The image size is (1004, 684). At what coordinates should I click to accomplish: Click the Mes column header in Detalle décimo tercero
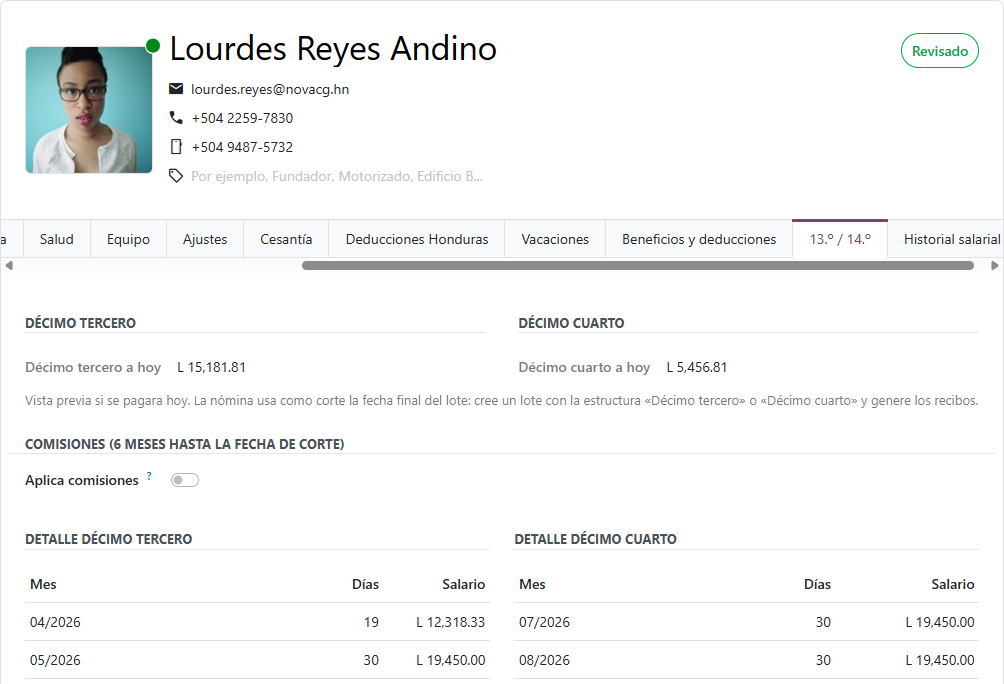coord(43,584)
